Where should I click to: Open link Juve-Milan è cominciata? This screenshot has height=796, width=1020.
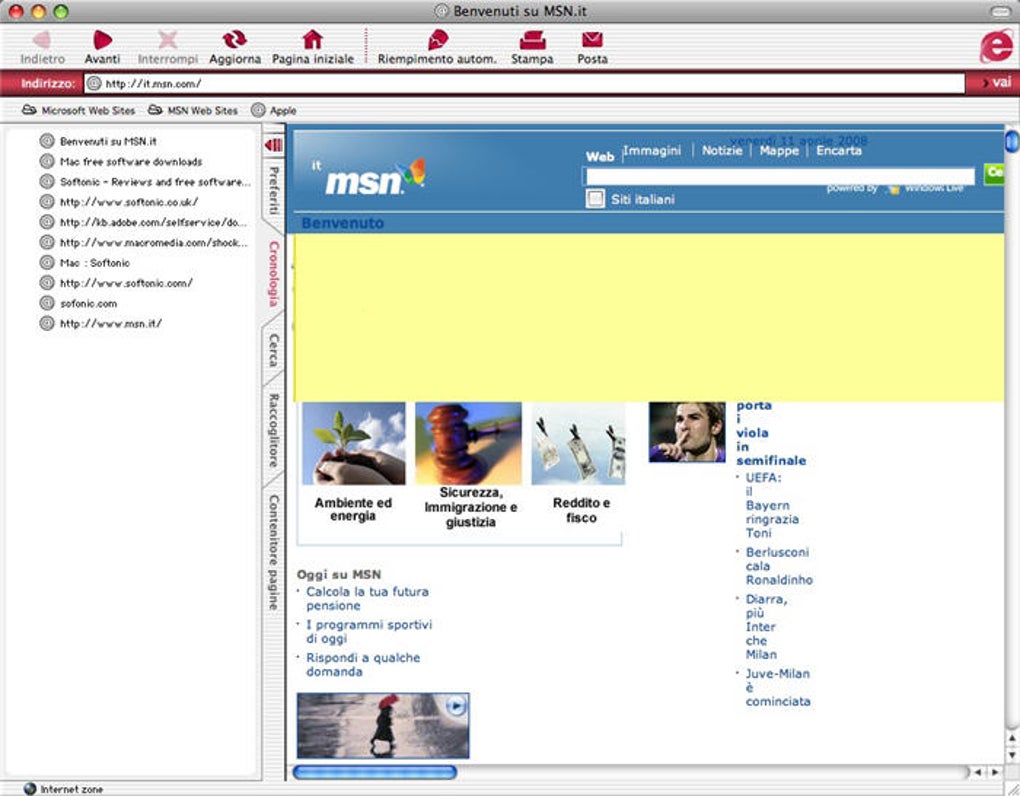[778, 687]
